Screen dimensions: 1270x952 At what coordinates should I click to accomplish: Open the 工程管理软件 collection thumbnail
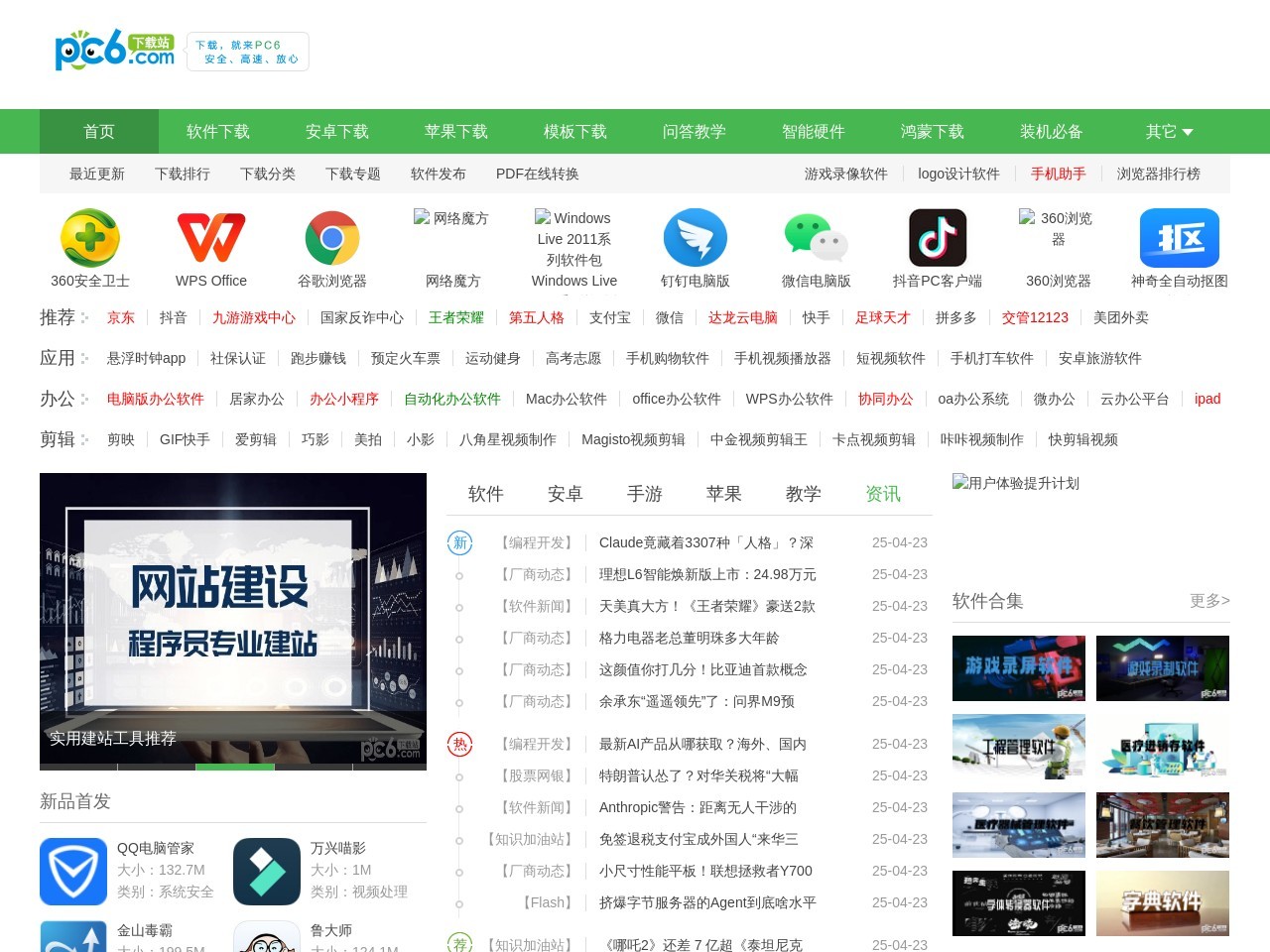tap(1019, 747)
